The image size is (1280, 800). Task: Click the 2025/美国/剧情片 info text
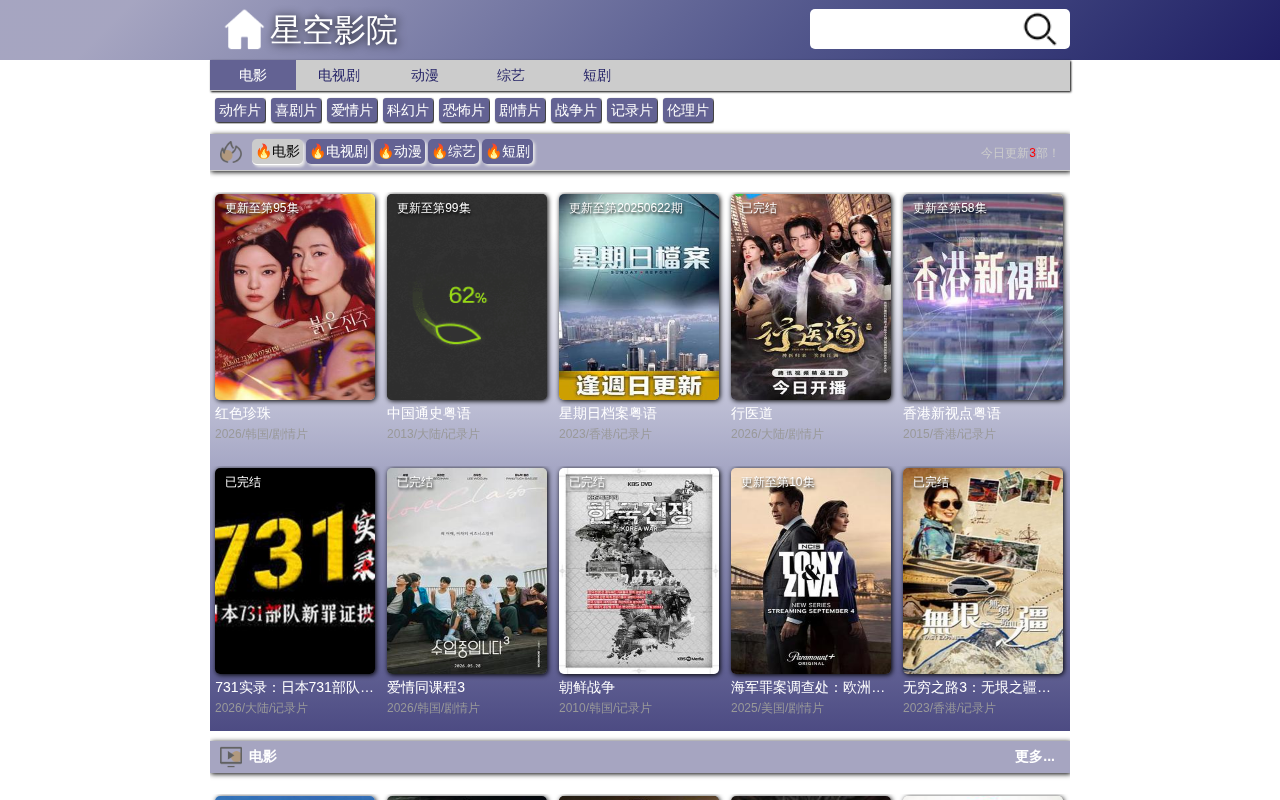click(x=778, y=708)
